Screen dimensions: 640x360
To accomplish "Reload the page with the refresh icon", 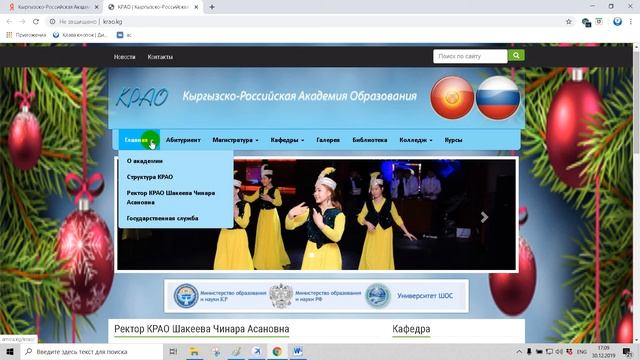I will 36,22.
